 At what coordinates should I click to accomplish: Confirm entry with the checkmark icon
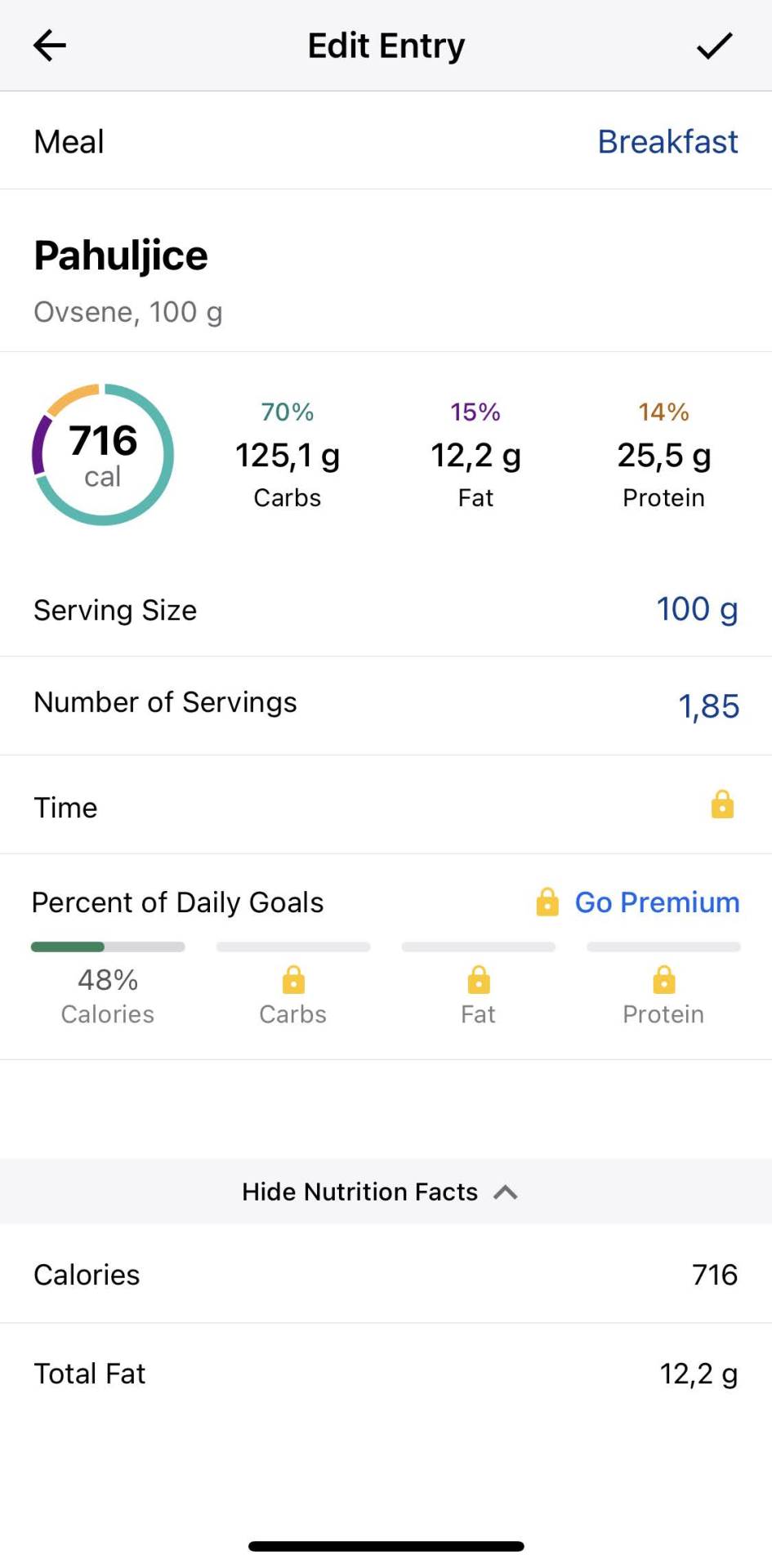tap(714, 46)
